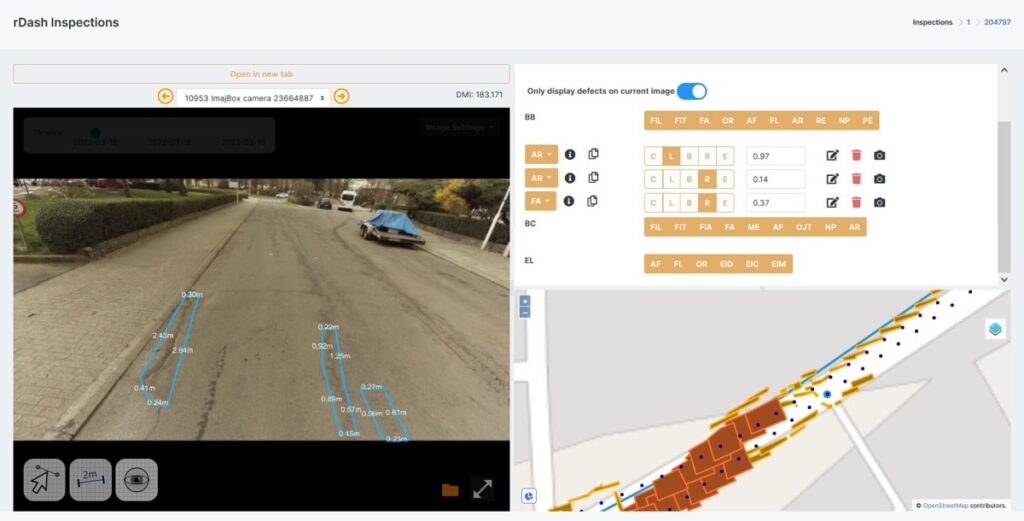Edit the defect with value 0.14

point(833,179)
